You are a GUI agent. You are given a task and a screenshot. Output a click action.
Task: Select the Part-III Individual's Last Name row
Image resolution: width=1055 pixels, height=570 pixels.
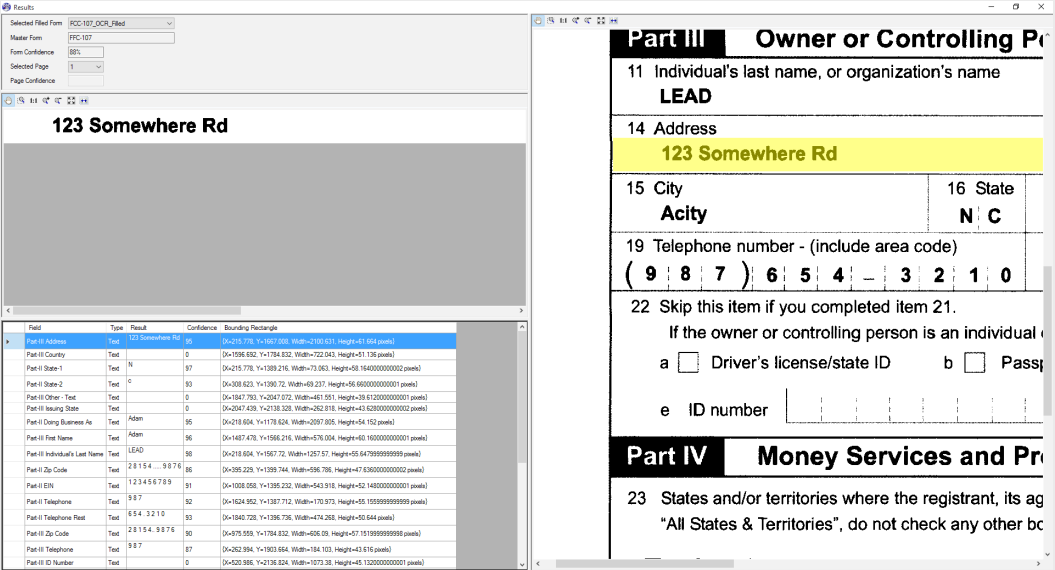pyautogui.click(x=65, y=454)
